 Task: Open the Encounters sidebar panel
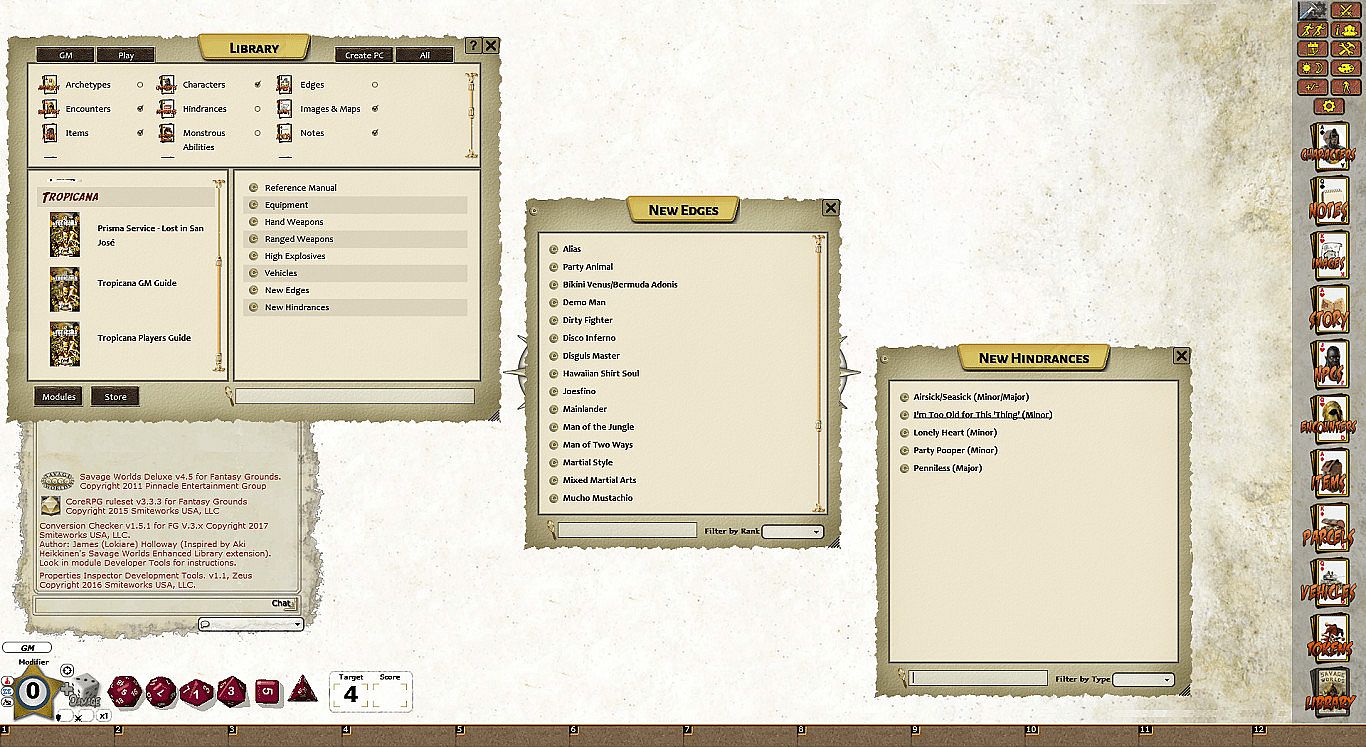(x=1328, y=421)
